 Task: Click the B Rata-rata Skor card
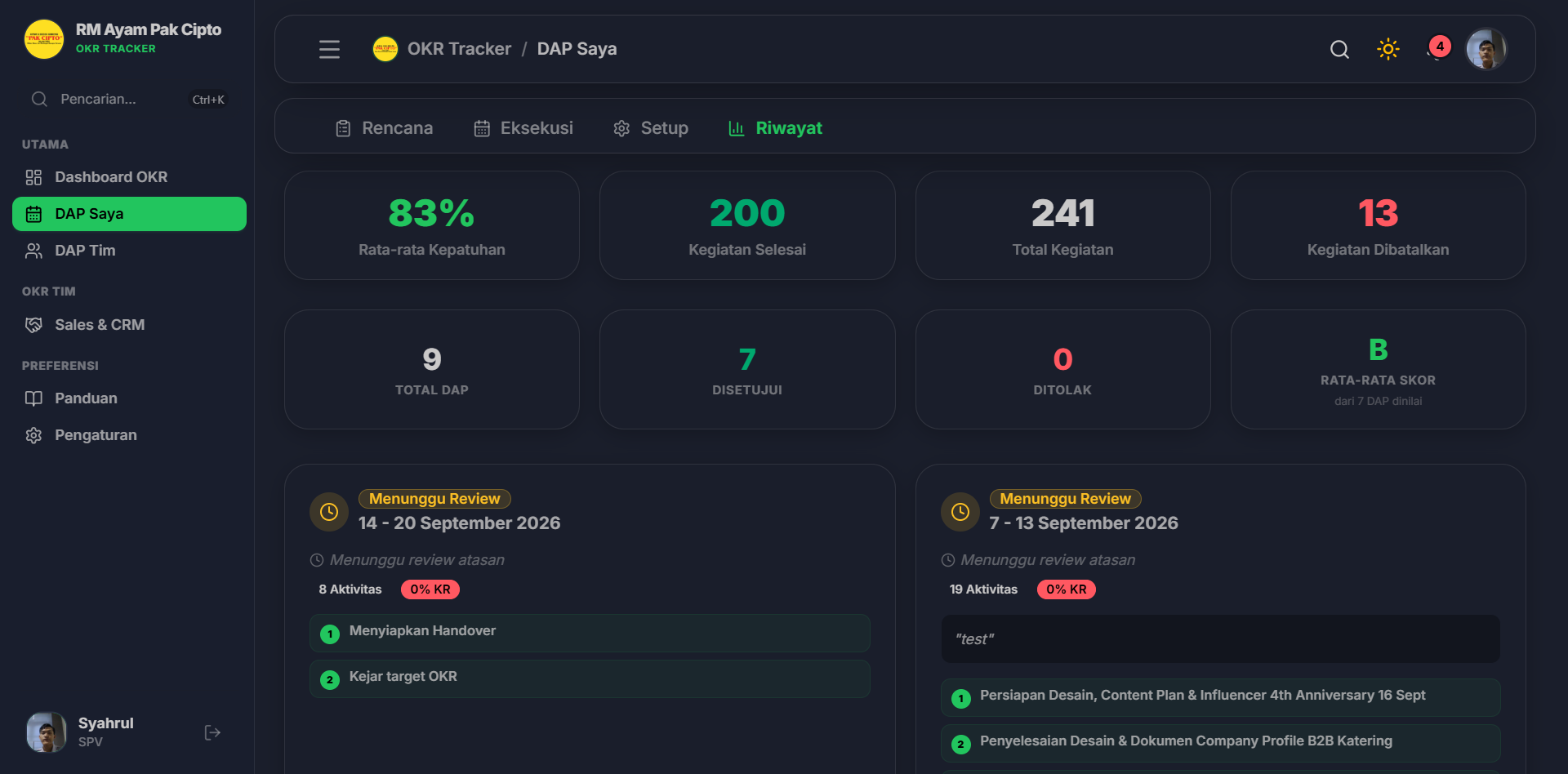click(1378, 370)
